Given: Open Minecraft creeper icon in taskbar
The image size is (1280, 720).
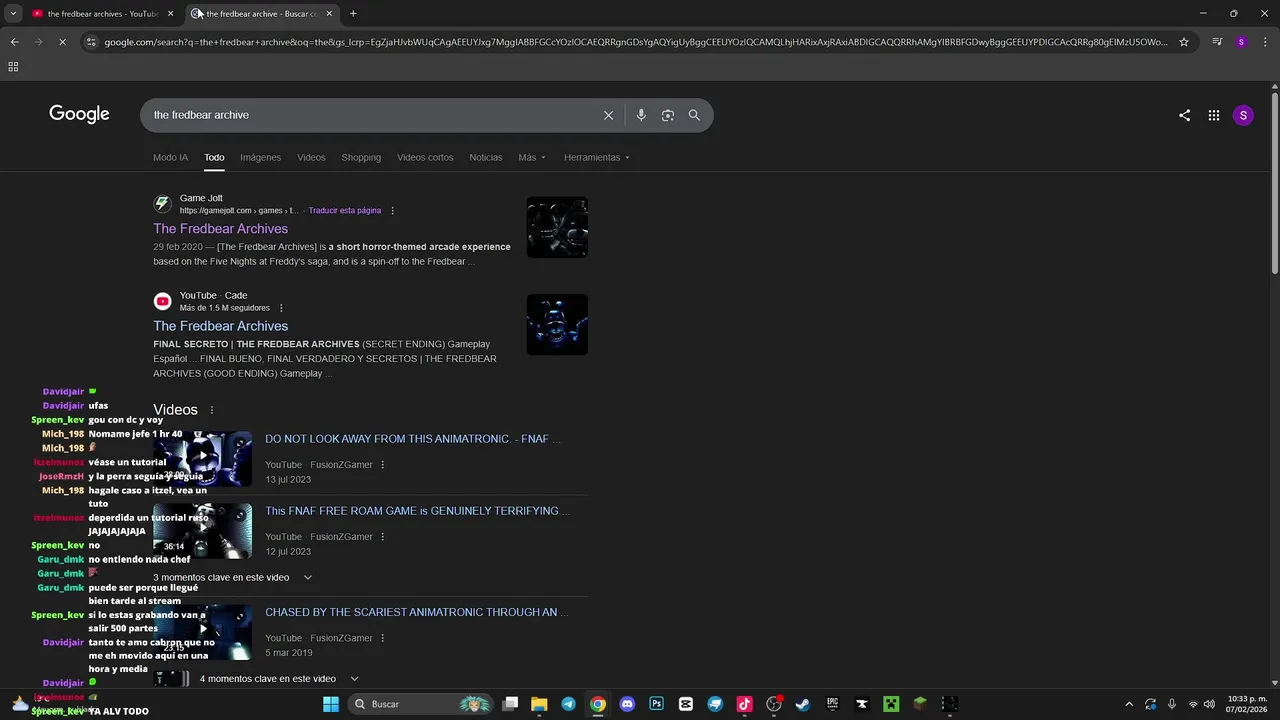Looking at the screenshot, I should [890, 704].
